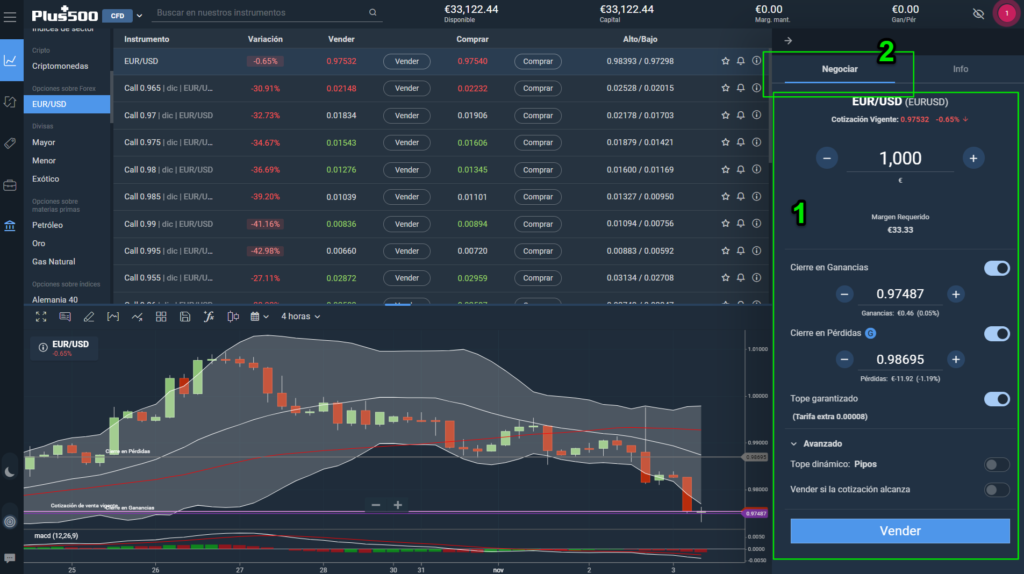Set price alert bell for EUR/USD row
The height and width of the screenshot is (574, 1024).
[741, 61]
